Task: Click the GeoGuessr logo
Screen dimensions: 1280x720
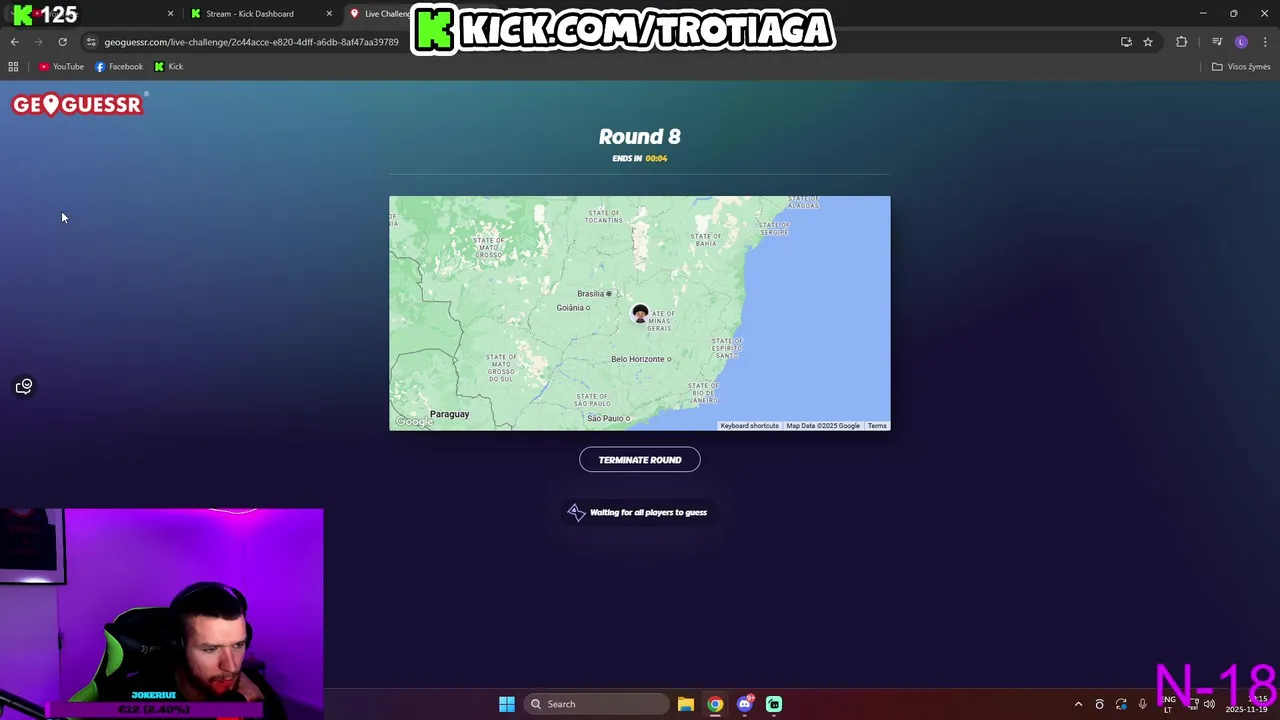Action: pyautogui.click(x=79, y=104)
